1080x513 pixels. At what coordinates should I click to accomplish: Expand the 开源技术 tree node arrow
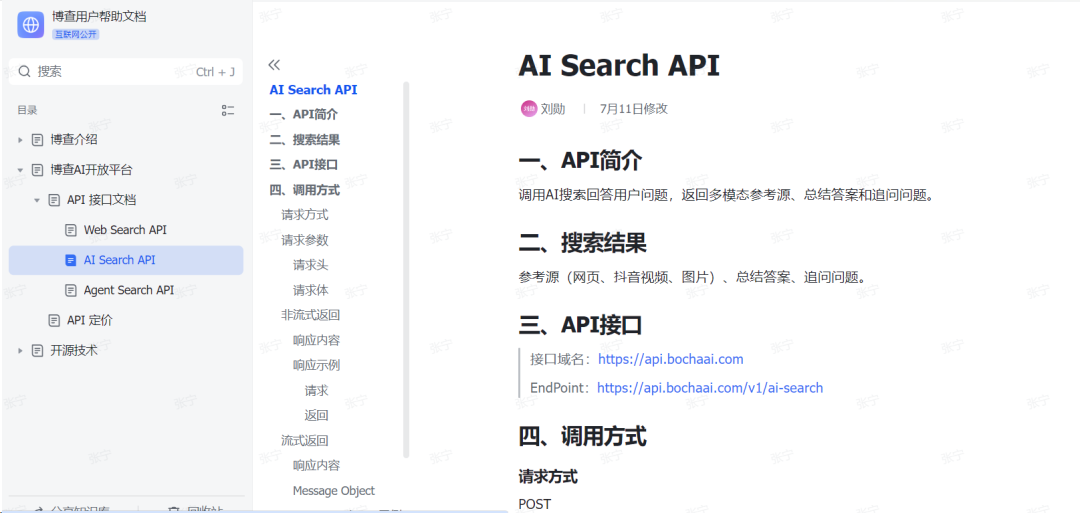pos(21,350)
